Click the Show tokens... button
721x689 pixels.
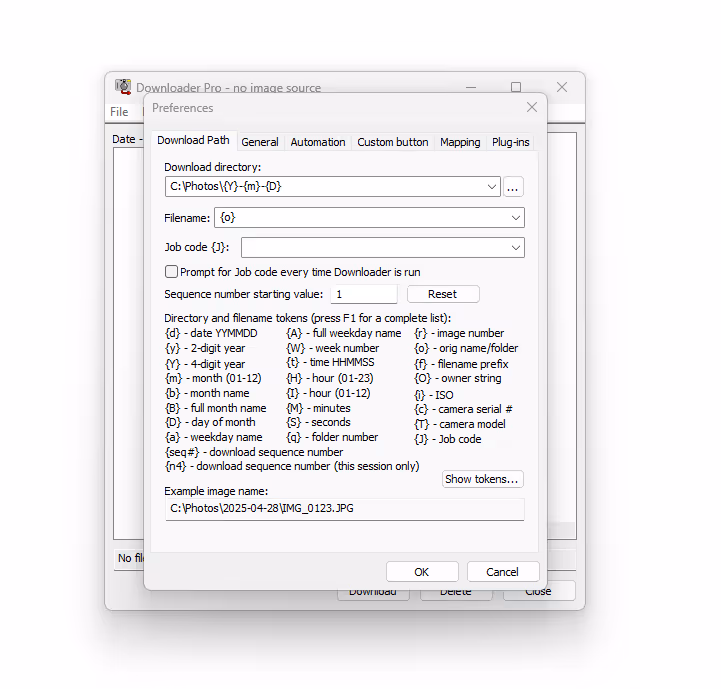pos(482,479)
